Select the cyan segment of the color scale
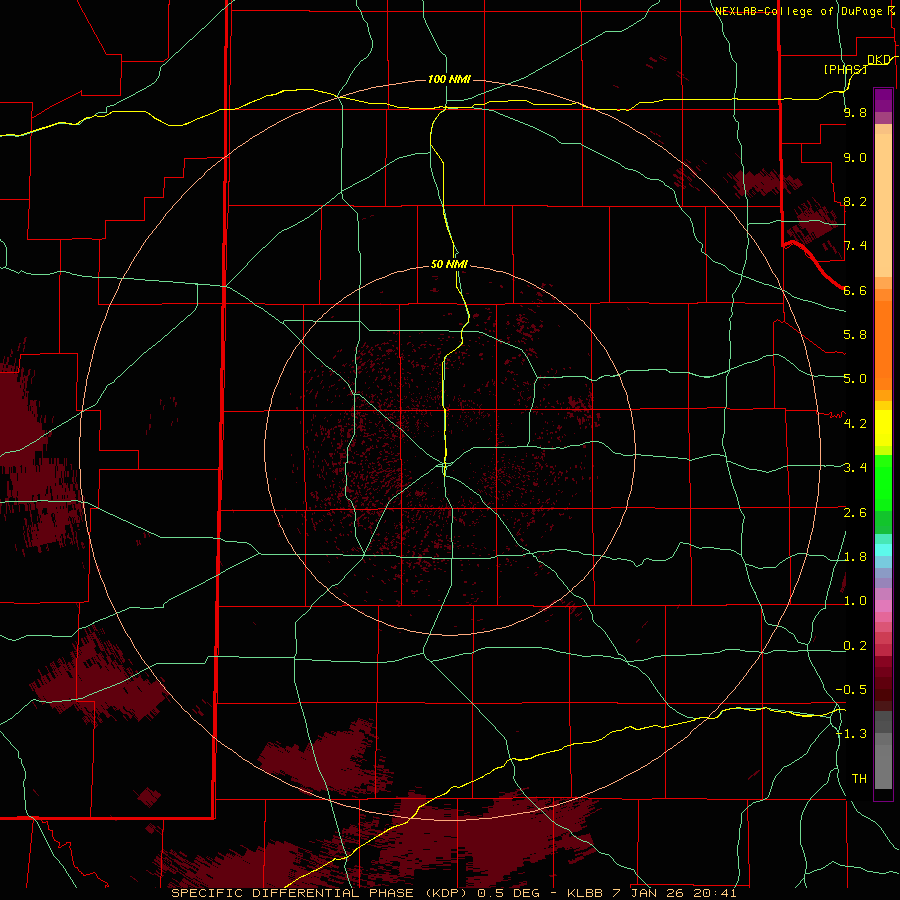 pyautogui.click(x=883, y=550)
